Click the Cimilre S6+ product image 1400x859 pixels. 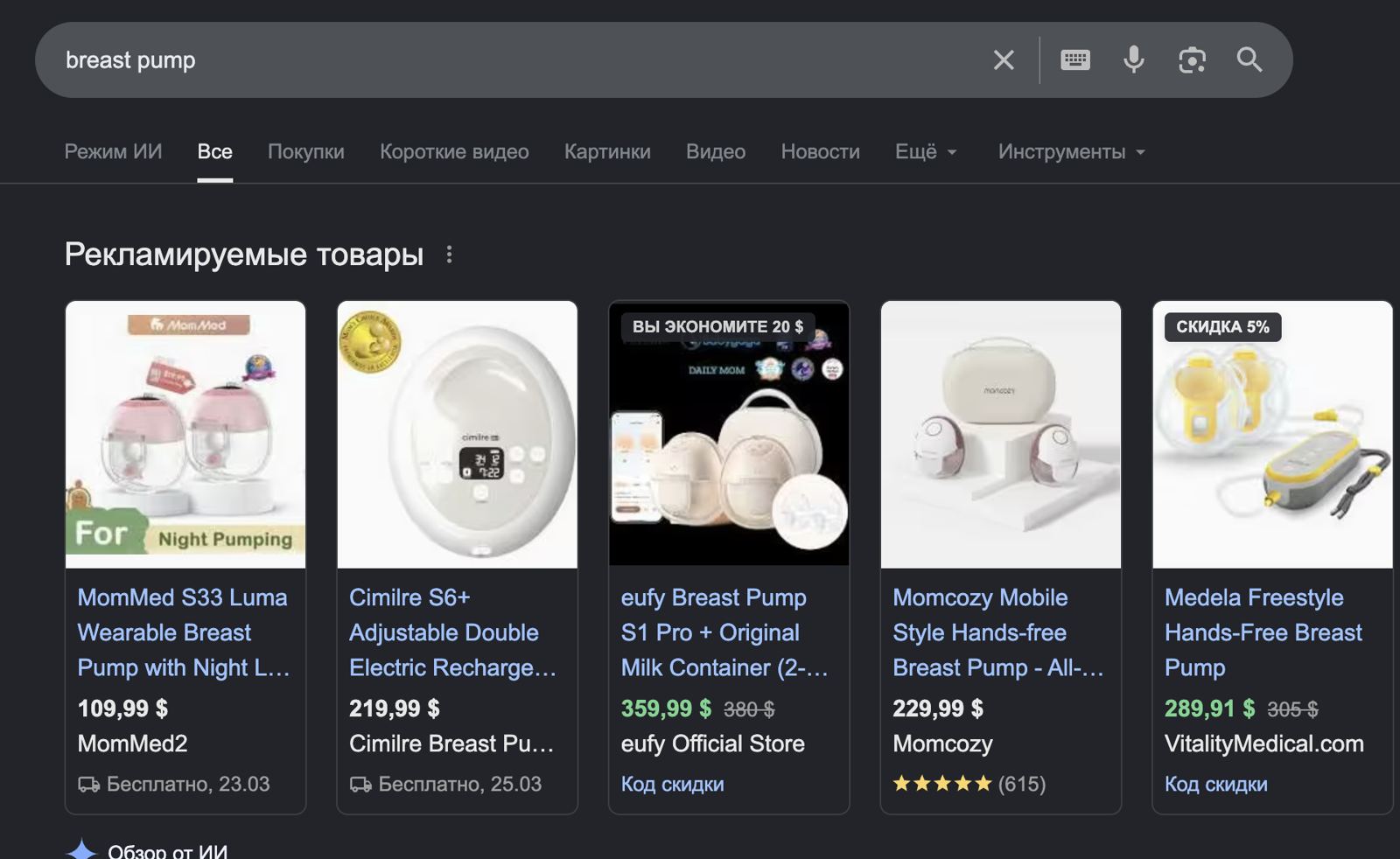(x=458, y=435)
